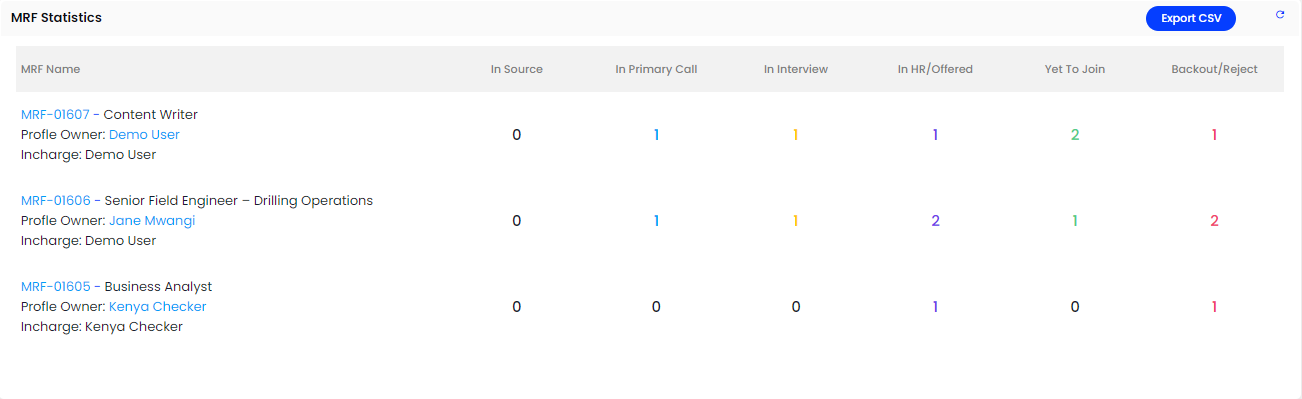Click In Primary Call count for Content Writer
This screenshot has height=399, width=1302.
tap(656, 135)
